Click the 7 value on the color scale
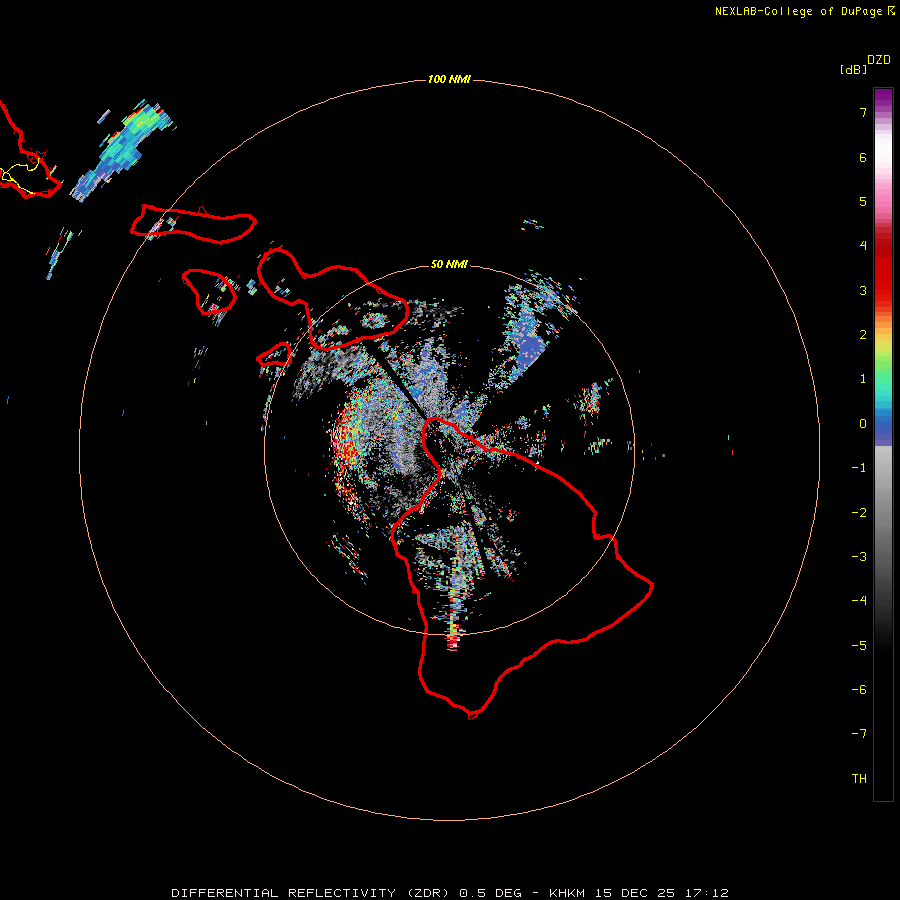The height and width of the screenshot is (900, 900). click(x=863, y=112)
